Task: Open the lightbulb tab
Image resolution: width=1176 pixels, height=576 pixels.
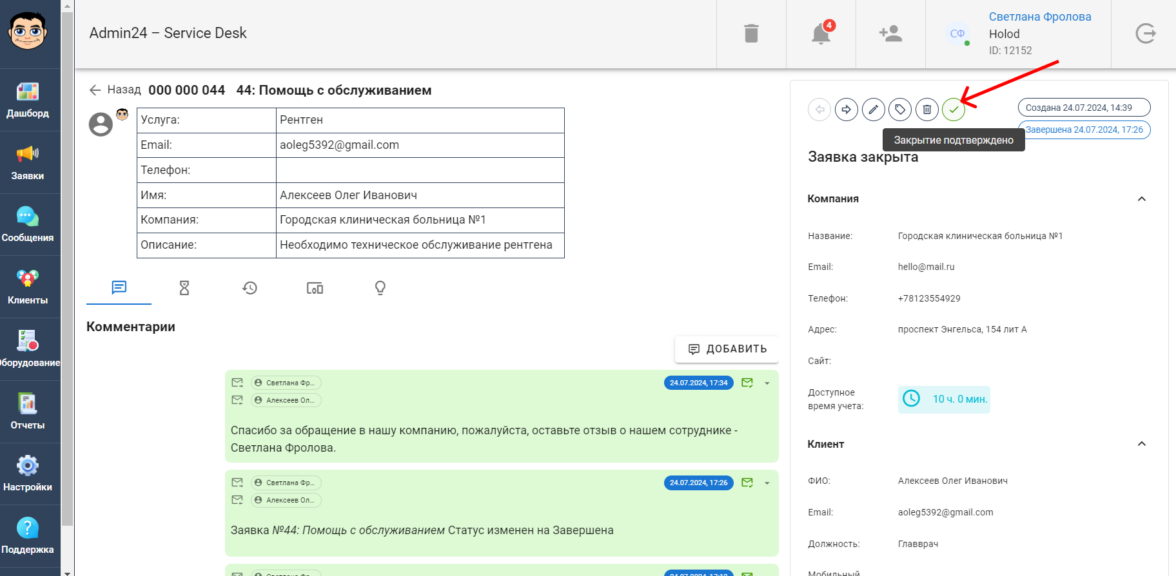Action: click(x=380, y=288)
